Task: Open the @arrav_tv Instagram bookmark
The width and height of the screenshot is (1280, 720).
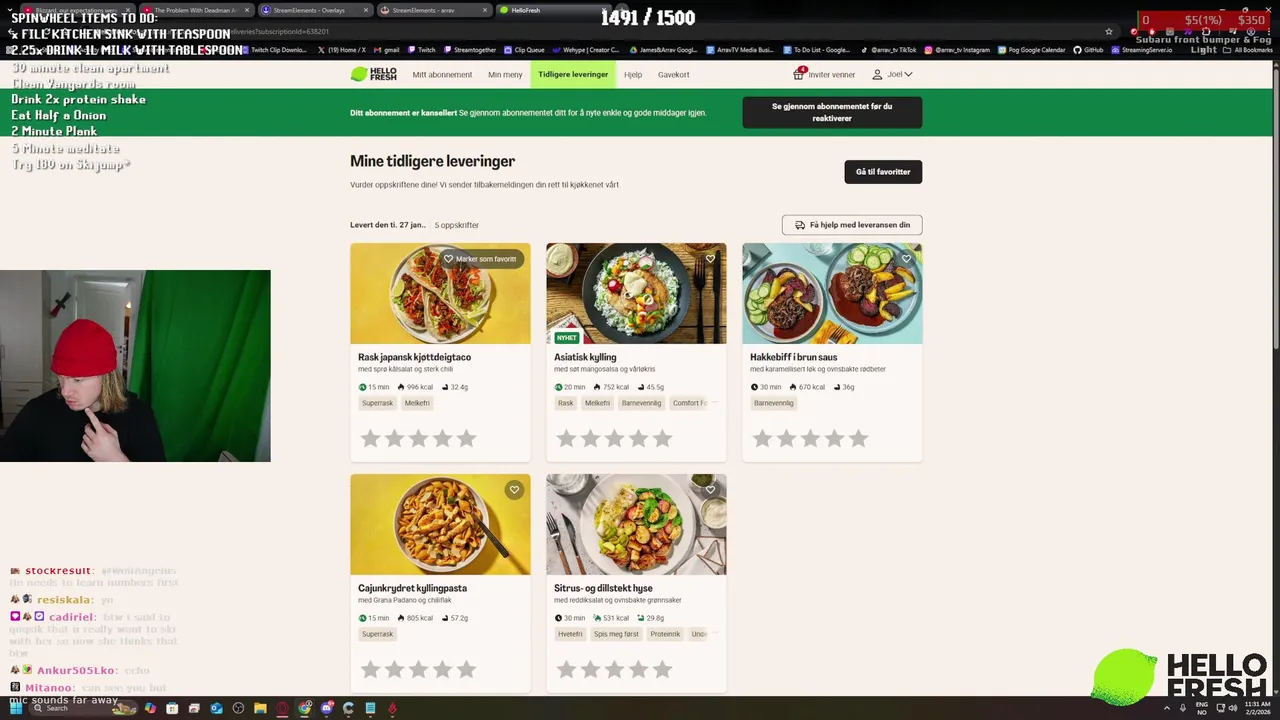Action: point(957,49)
